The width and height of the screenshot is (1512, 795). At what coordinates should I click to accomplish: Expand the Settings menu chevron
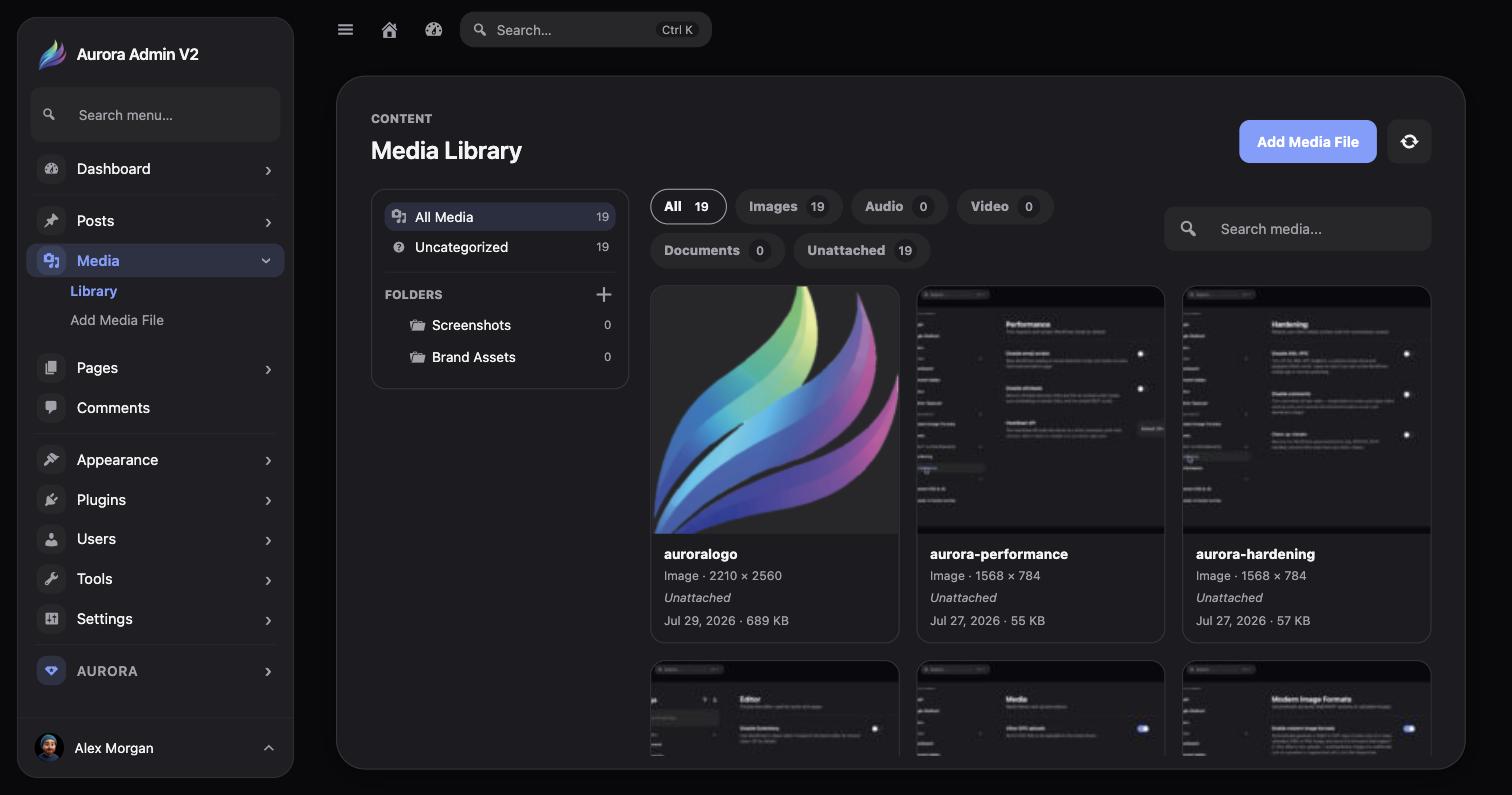[268, 620]
